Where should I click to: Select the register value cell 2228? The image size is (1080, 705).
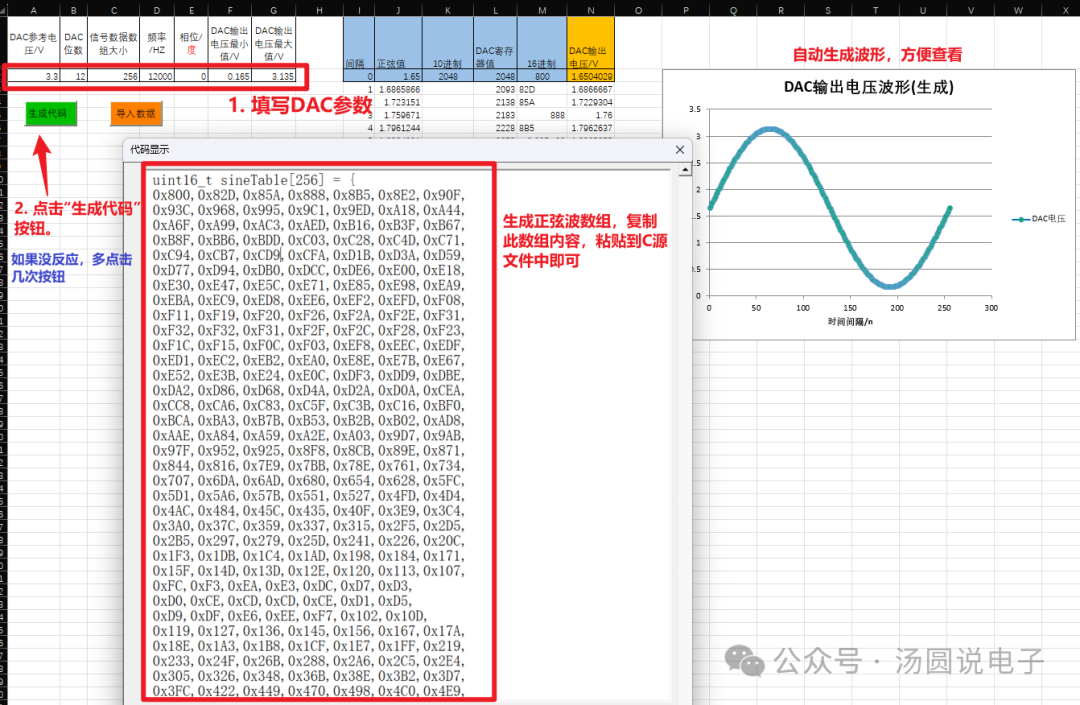(x=495, y=128)
